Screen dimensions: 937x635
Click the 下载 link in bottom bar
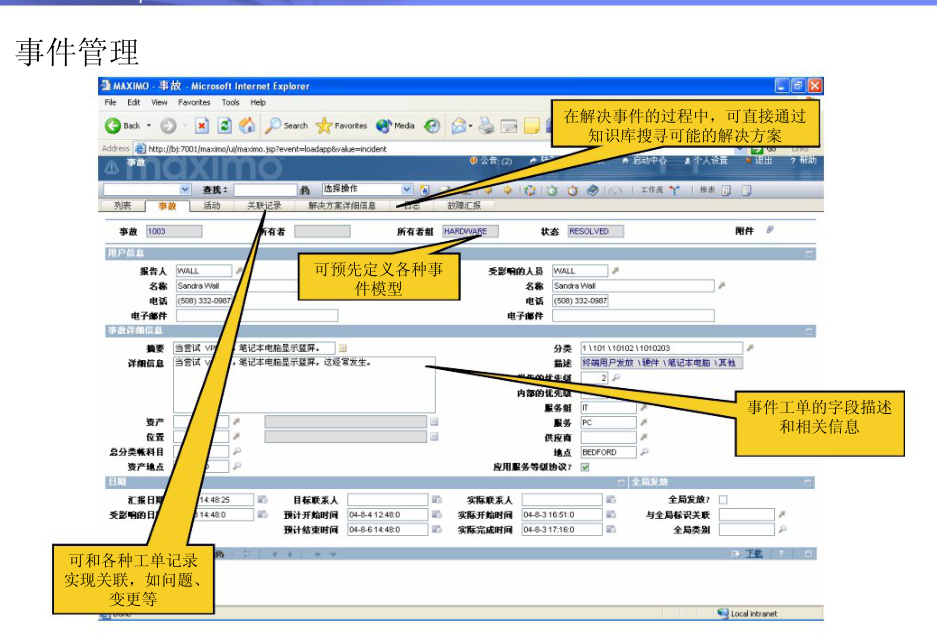coord(753,553)
